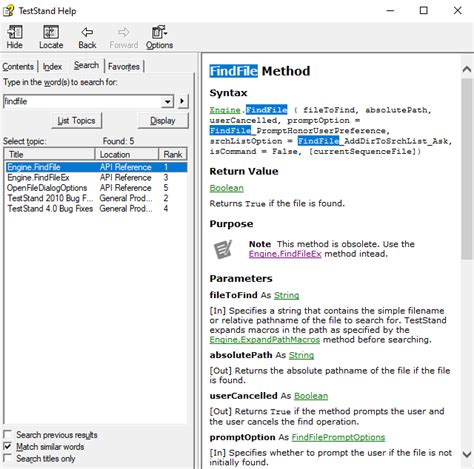
Task: Click the search words input field
Action: (x=83, y=101)
